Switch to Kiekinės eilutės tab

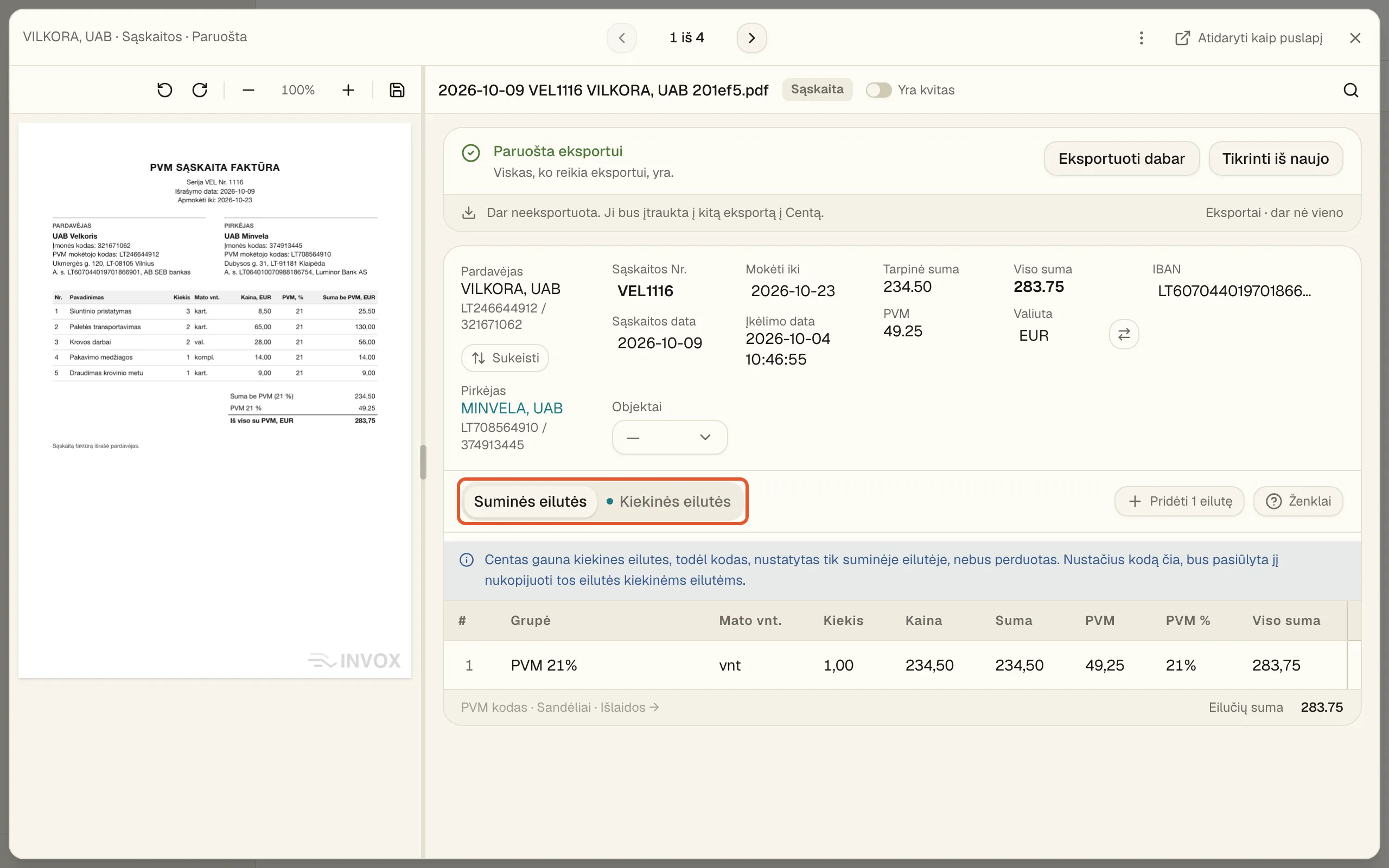click(668, 501)
